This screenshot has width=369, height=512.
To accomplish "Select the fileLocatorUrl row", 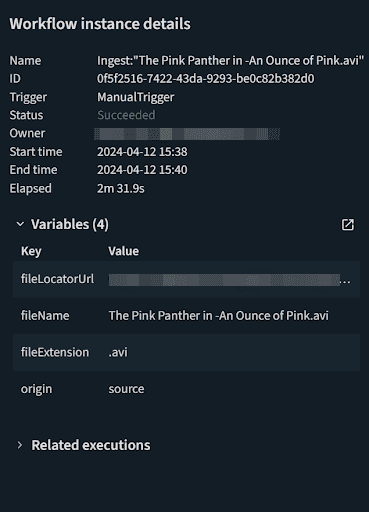I will pos(186,279).
